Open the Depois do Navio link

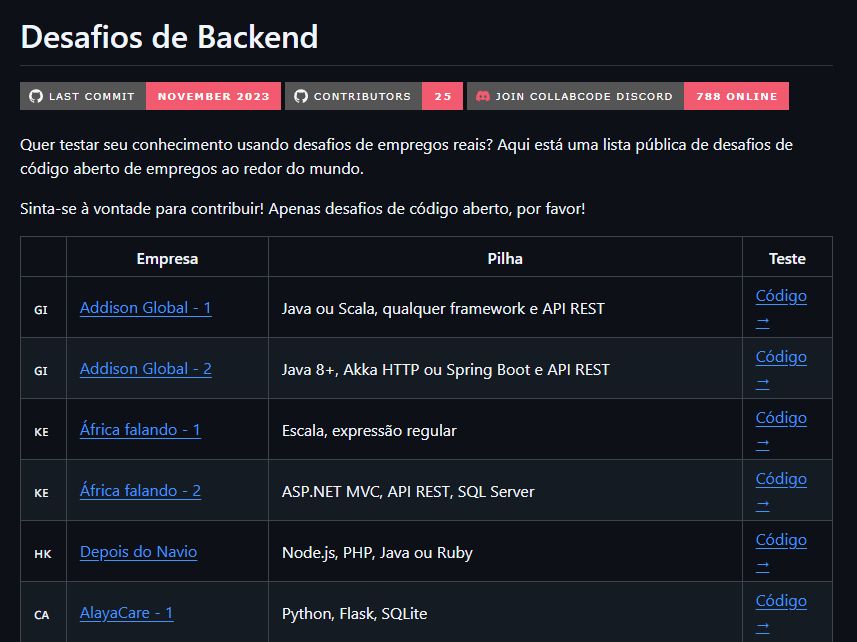[x=138, y=552]
